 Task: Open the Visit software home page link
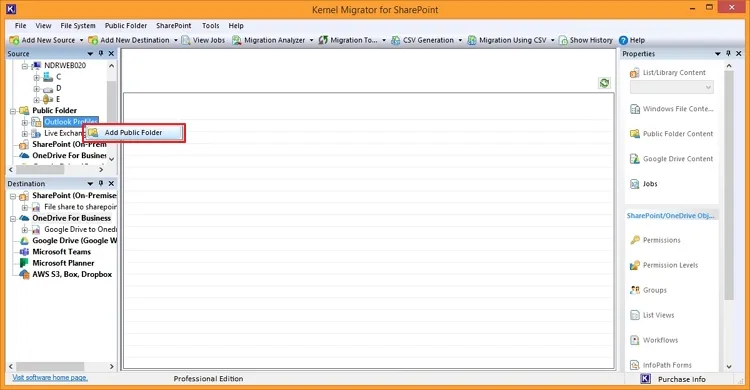50,378
